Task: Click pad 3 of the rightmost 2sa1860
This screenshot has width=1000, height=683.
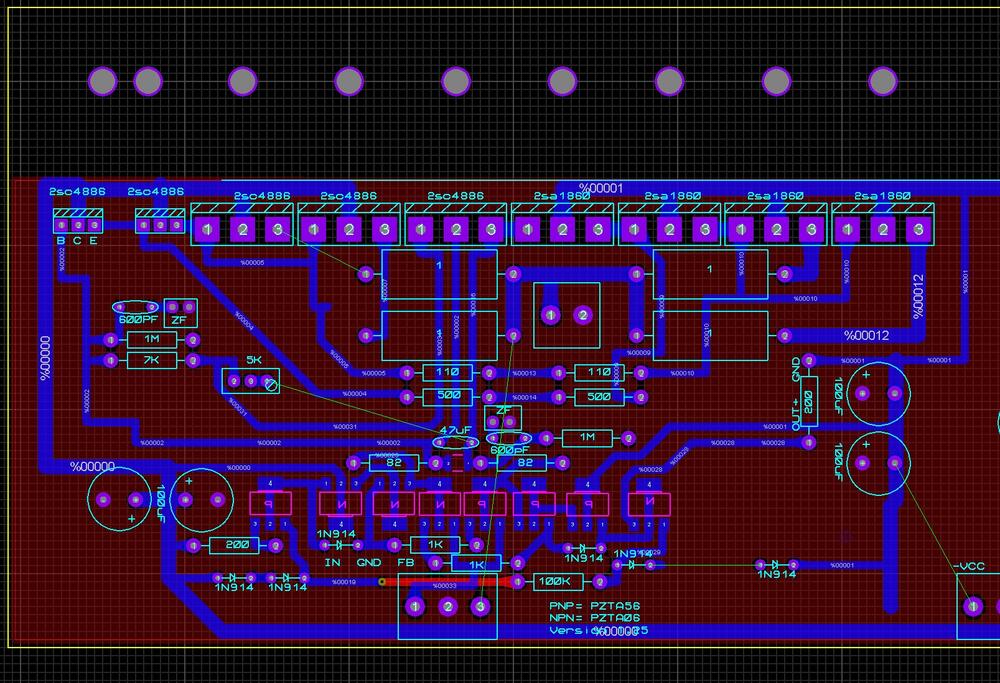Action: [915, 231]
